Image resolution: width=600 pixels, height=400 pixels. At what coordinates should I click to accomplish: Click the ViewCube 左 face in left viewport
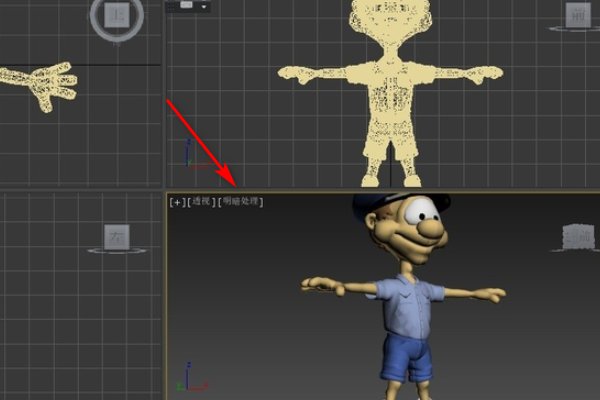(117, 237)
